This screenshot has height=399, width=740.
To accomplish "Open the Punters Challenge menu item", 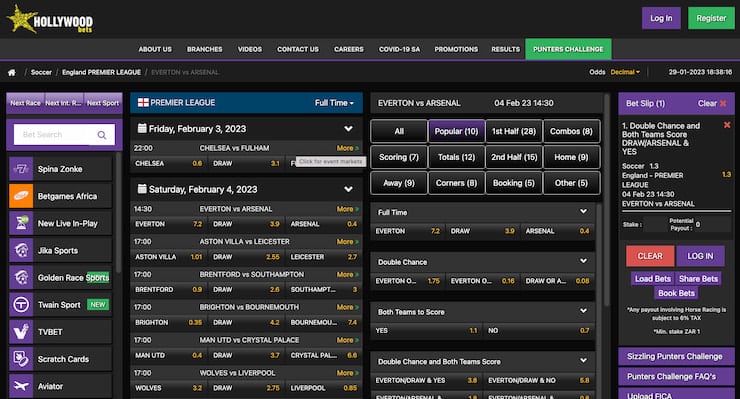I will click(x=568, y=49).
